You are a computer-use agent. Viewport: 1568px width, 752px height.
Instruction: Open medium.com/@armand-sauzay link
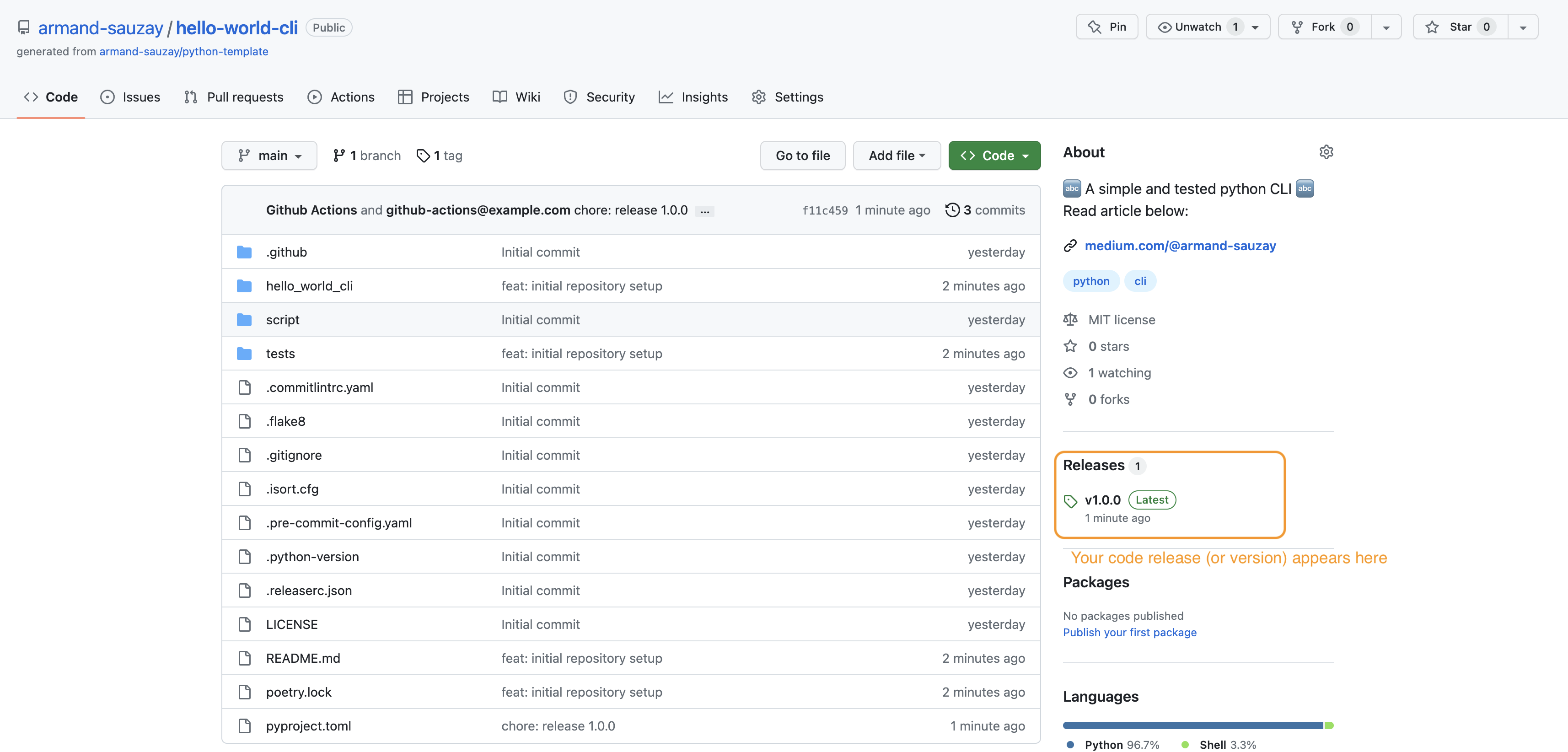point(1180,246)
